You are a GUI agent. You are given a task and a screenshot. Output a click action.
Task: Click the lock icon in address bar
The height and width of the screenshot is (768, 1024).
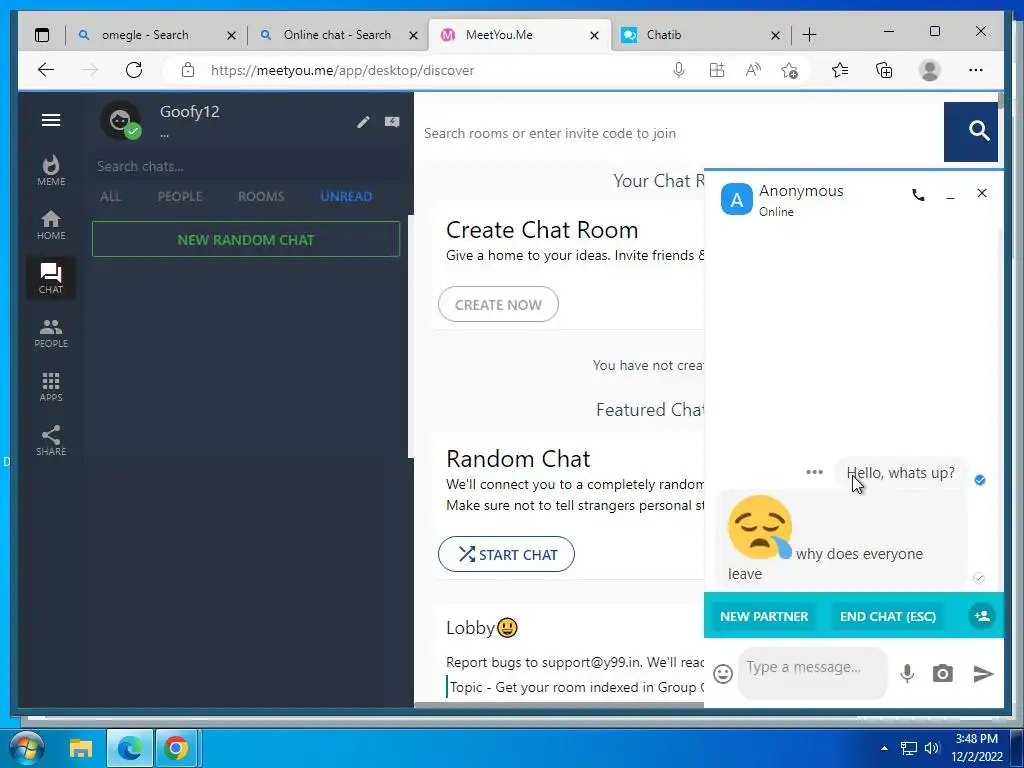[x=187, y=70]
